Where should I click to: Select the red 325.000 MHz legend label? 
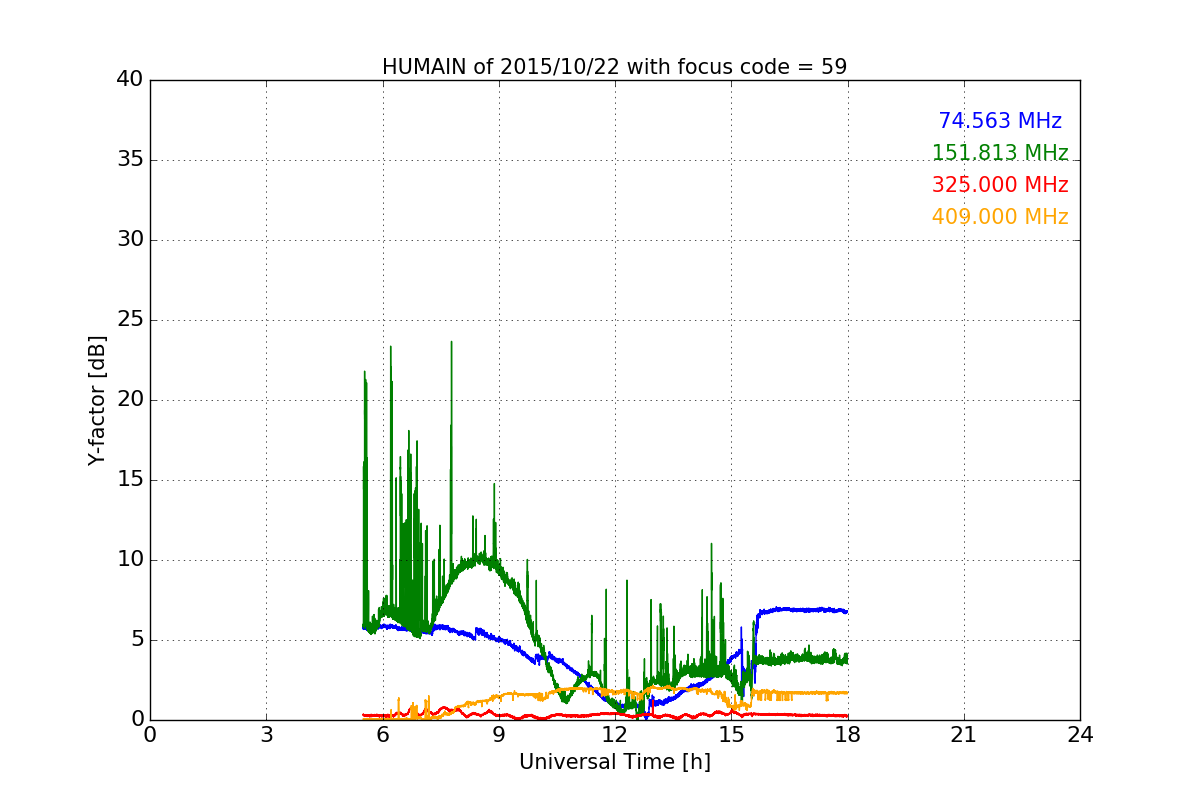[x=1000, y=185]
